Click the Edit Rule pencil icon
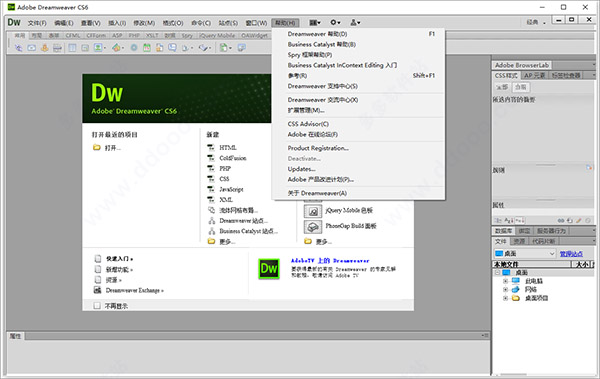 (579, 221)
